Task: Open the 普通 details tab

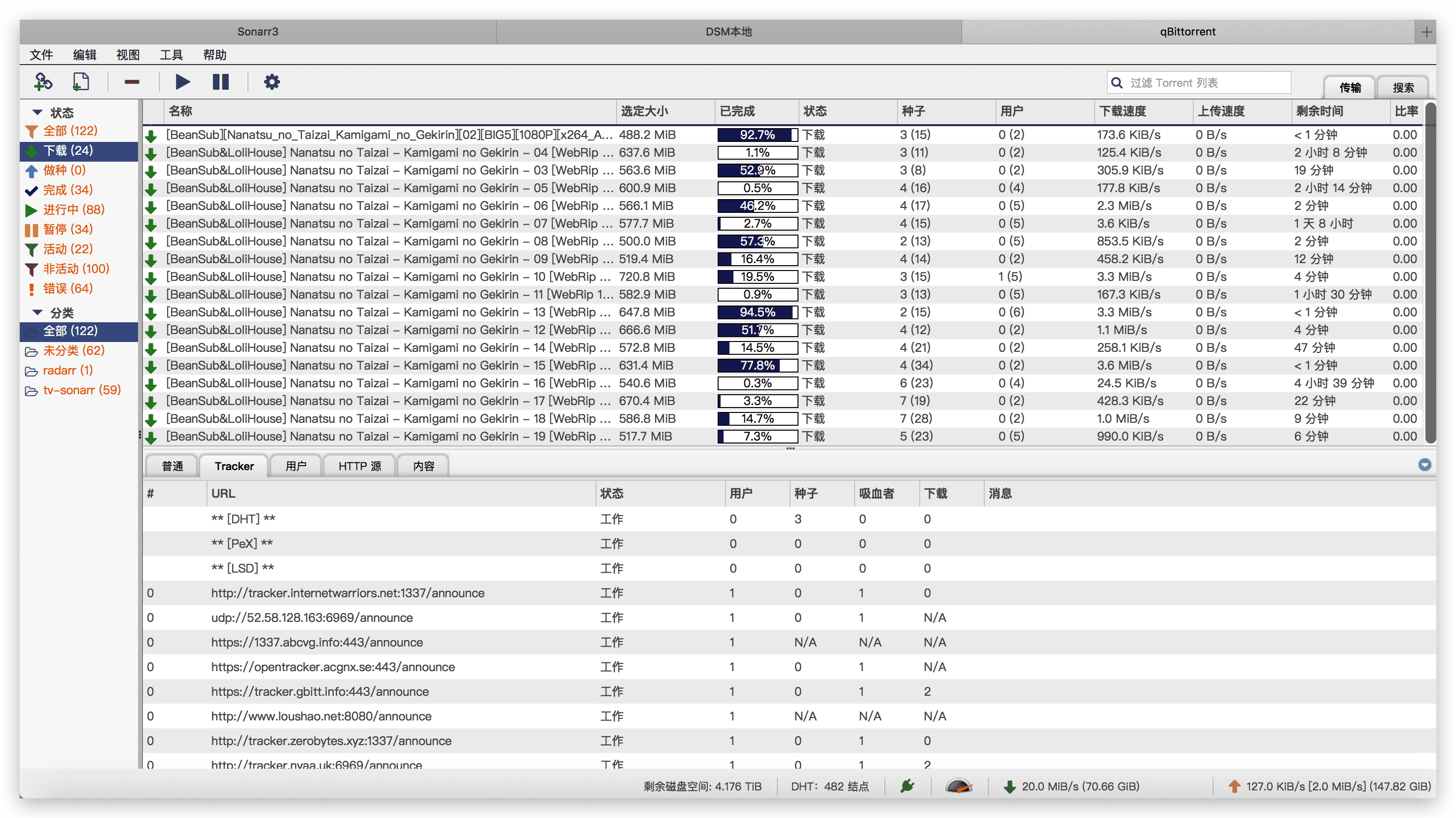Action: [173, 466]
